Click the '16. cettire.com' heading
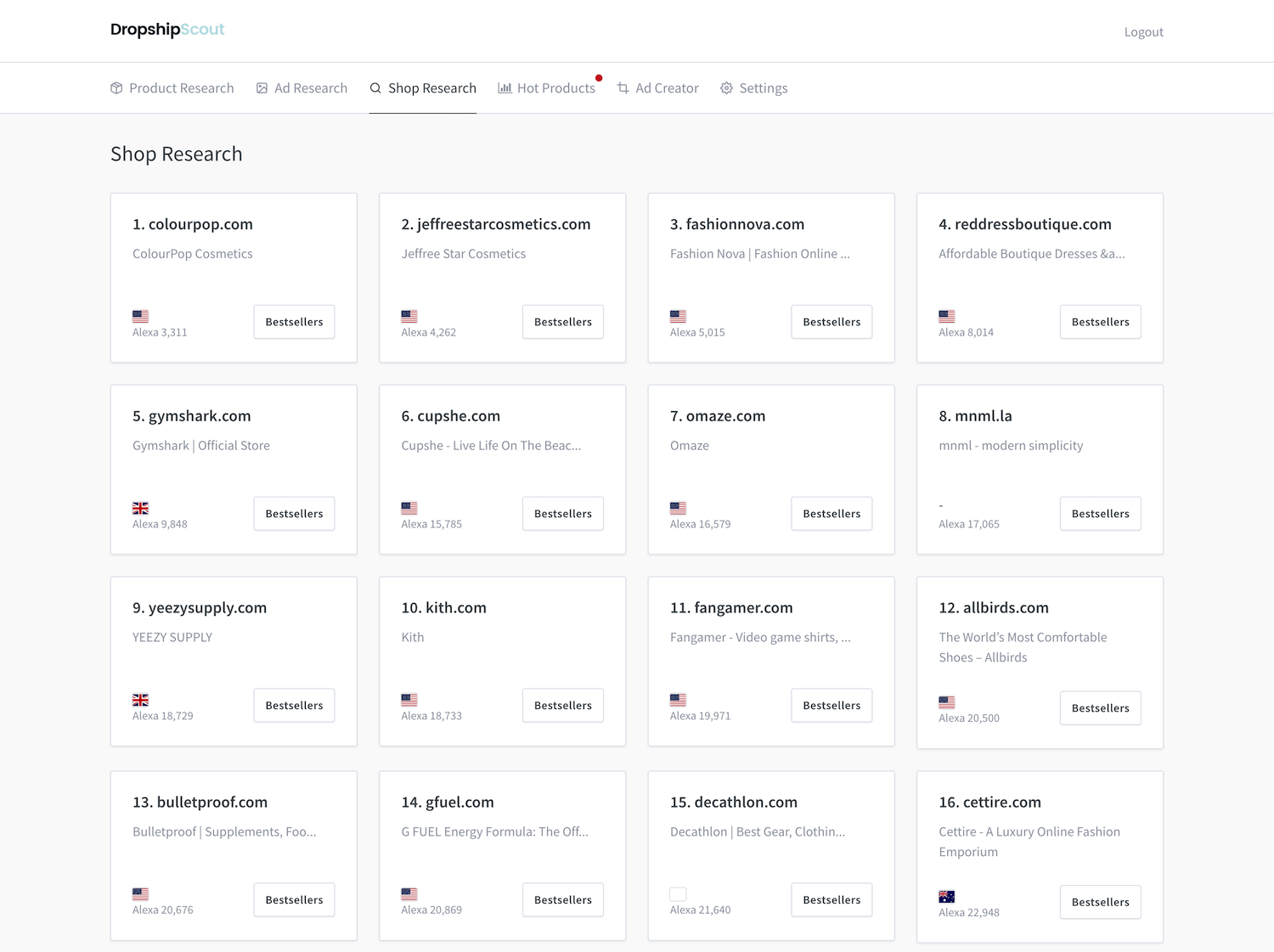 tap(989, 803)
